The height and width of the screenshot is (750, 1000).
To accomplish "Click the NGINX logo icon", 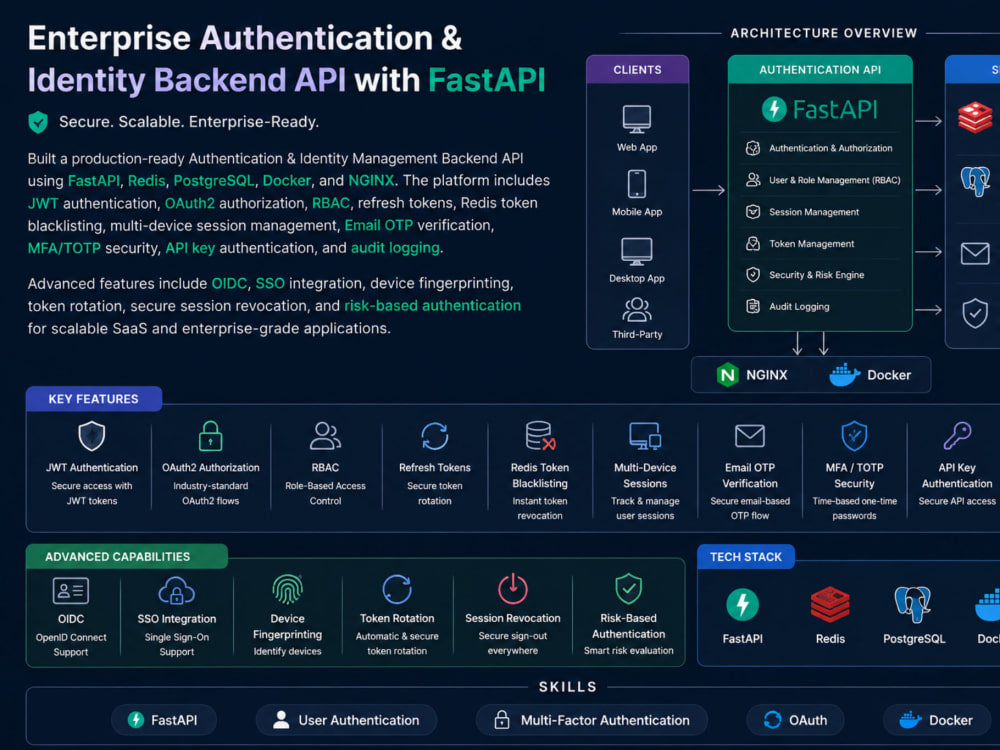I will (727, 375).
